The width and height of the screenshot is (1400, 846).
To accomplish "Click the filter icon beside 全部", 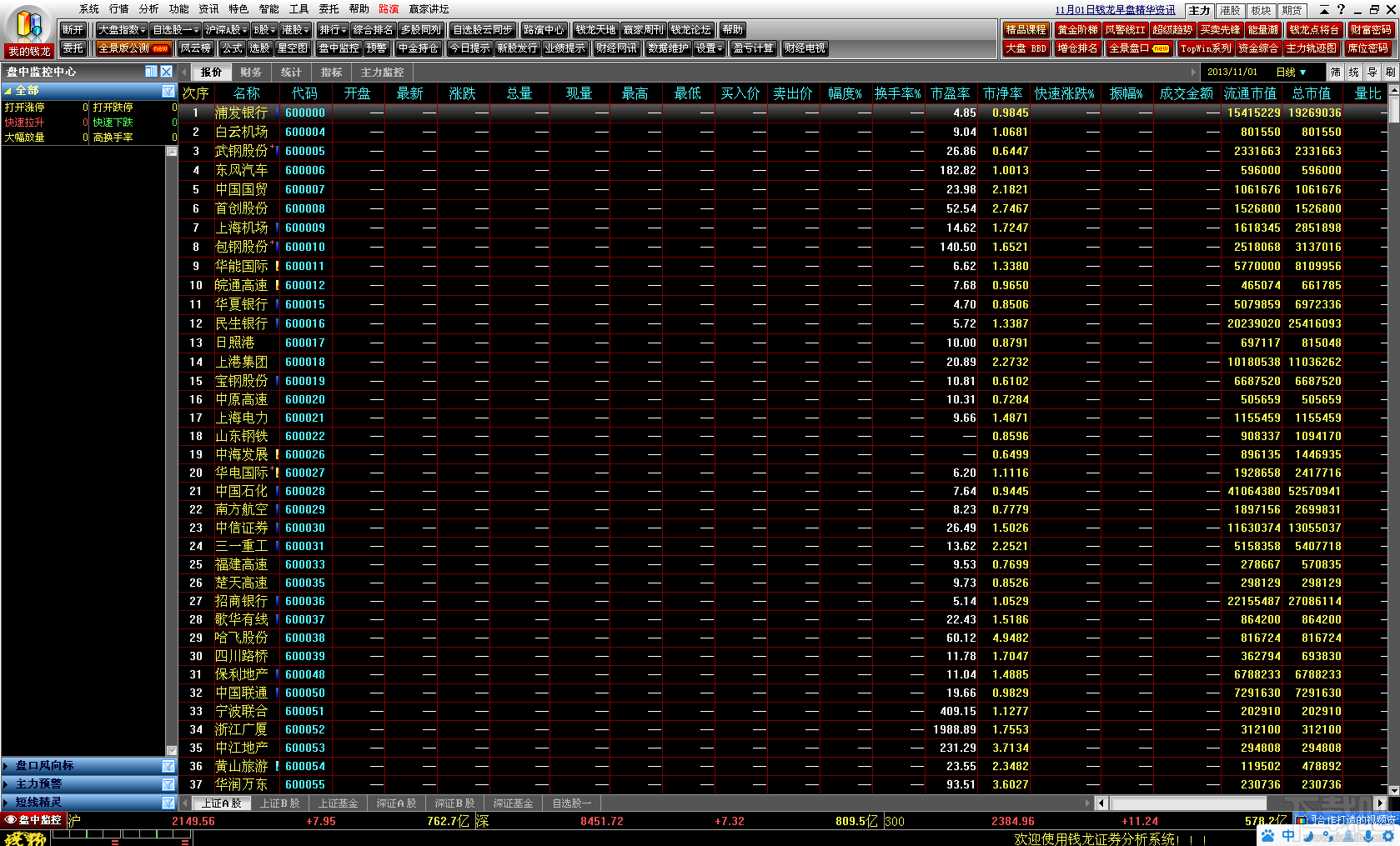I will coord(168,91).
